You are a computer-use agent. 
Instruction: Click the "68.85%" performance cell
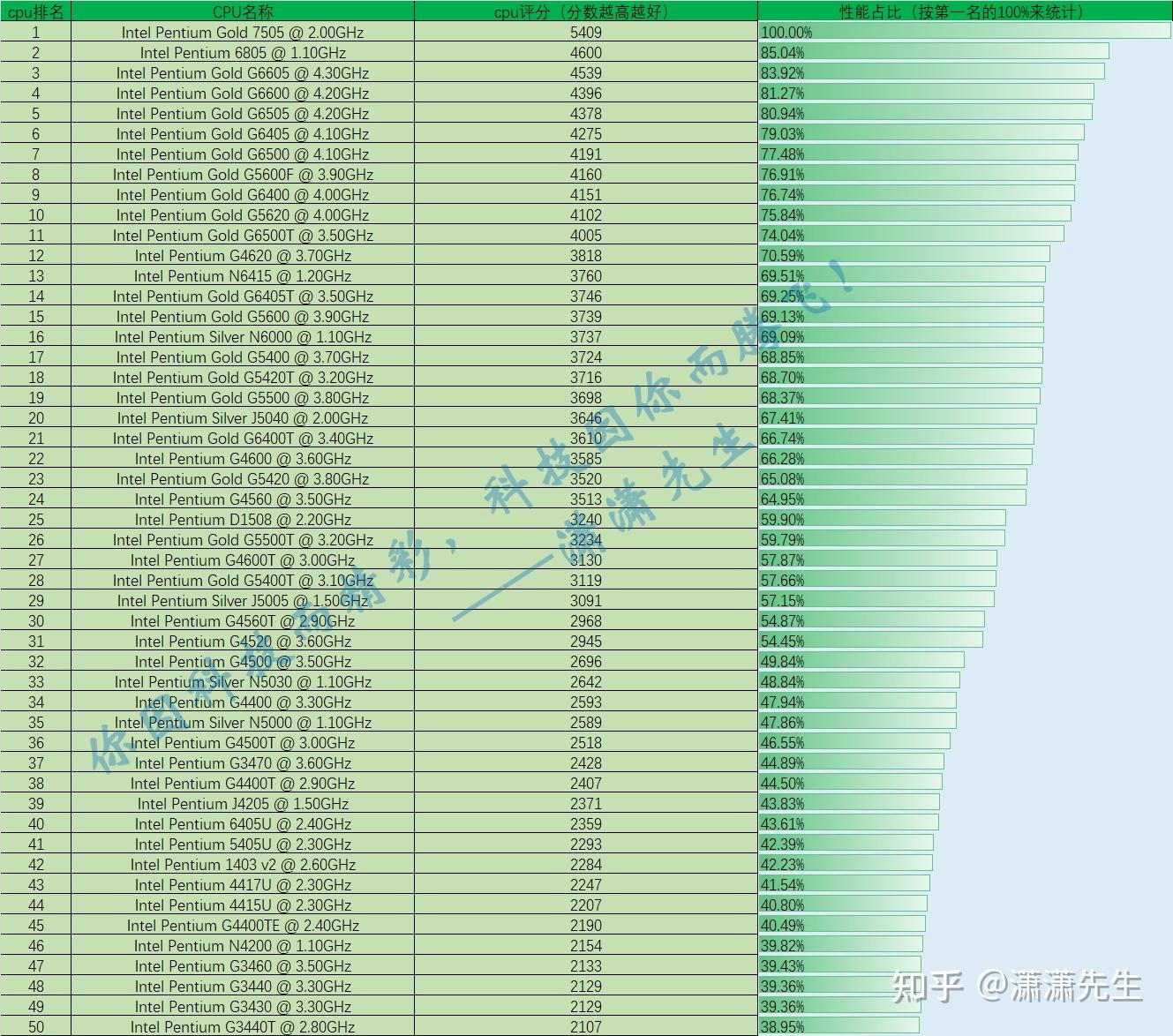pyautogui.click(x=966, y=357)
